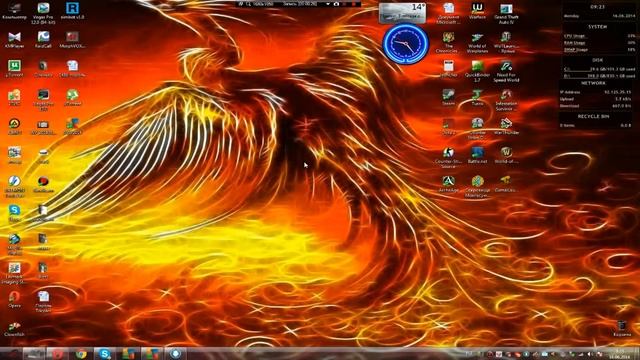Open the MorphVOX shortcut

(72, 40)
